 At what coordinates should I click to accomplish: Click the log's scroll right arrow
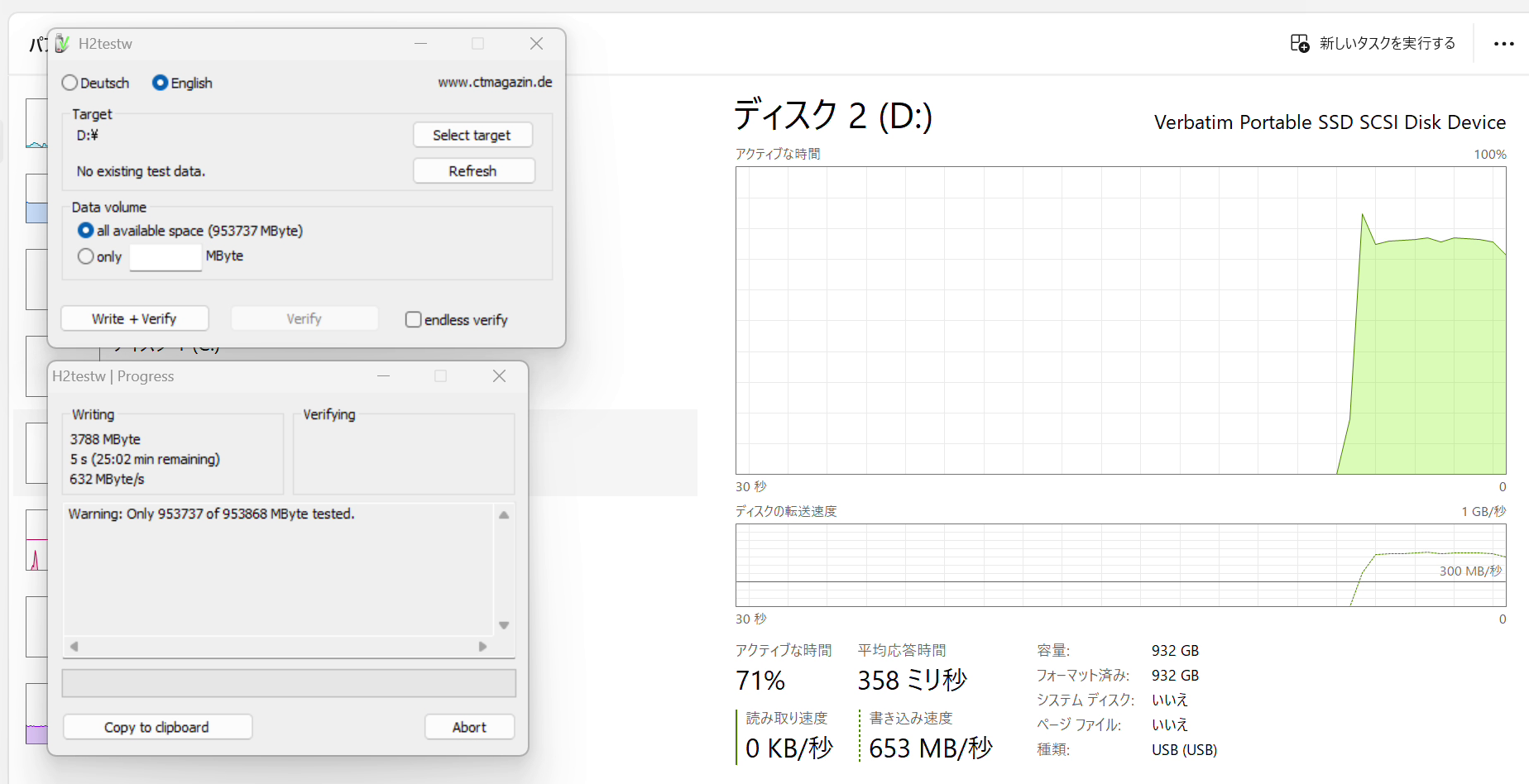pyautogui.click(x=482, y=647)
